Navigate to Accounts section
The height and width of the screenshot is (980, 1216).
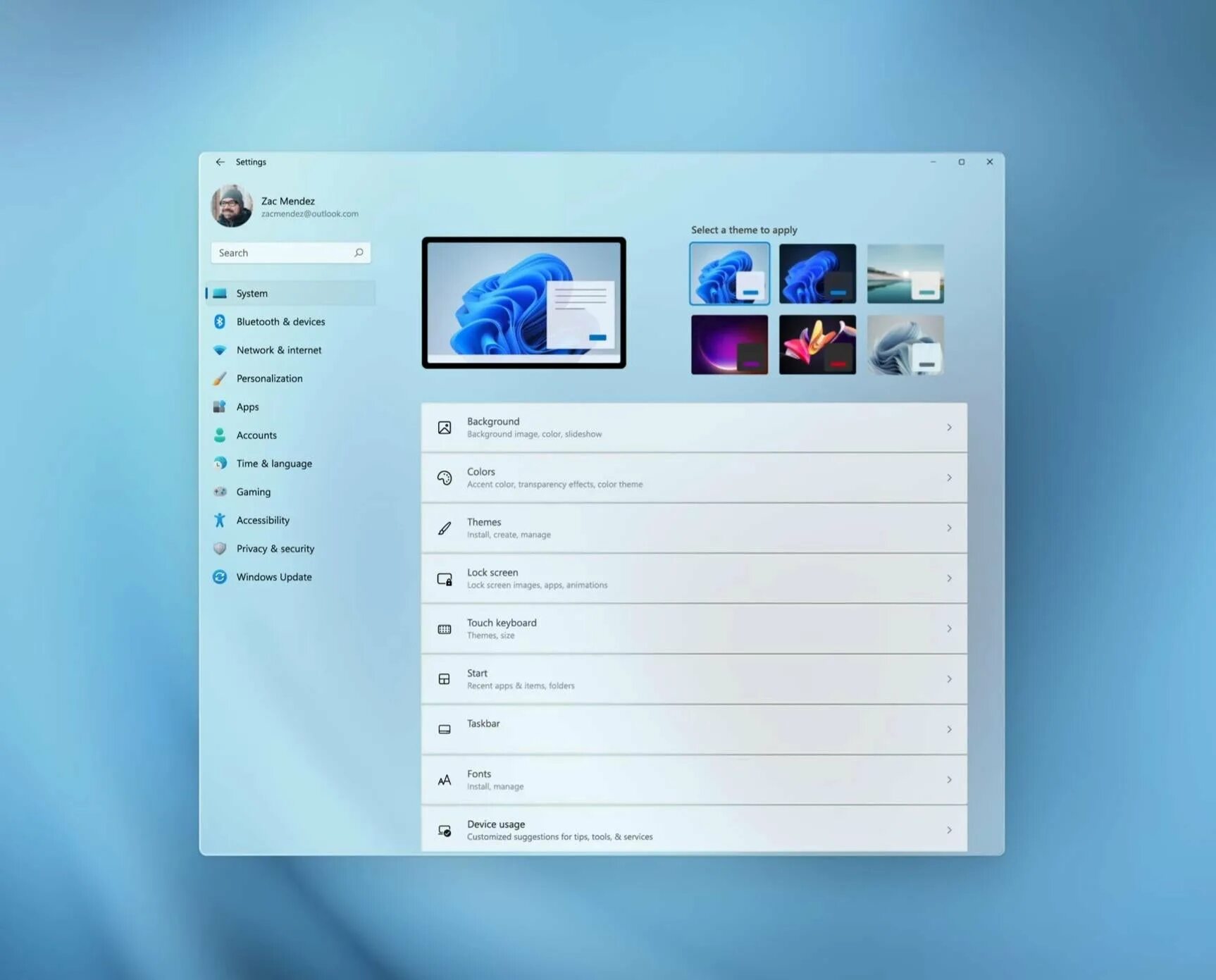(x=256, y=435)
